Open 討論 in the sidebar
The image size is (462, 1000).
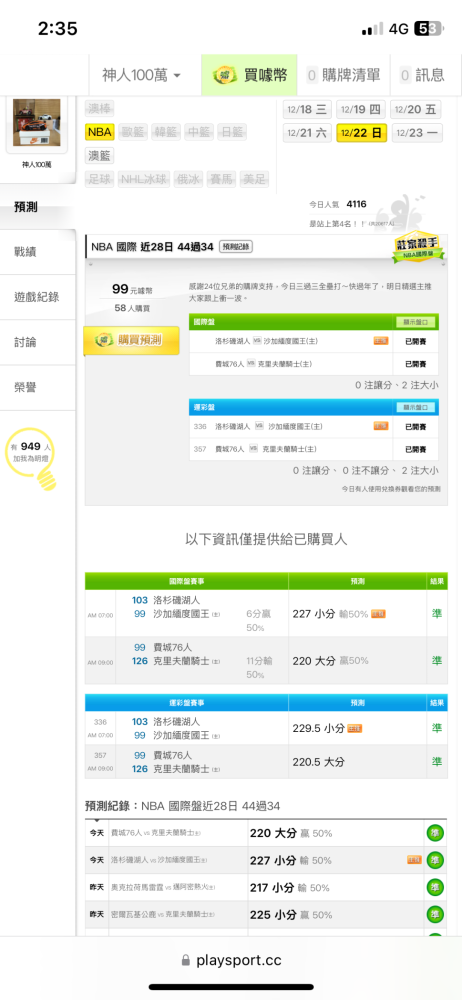[38, 342]
